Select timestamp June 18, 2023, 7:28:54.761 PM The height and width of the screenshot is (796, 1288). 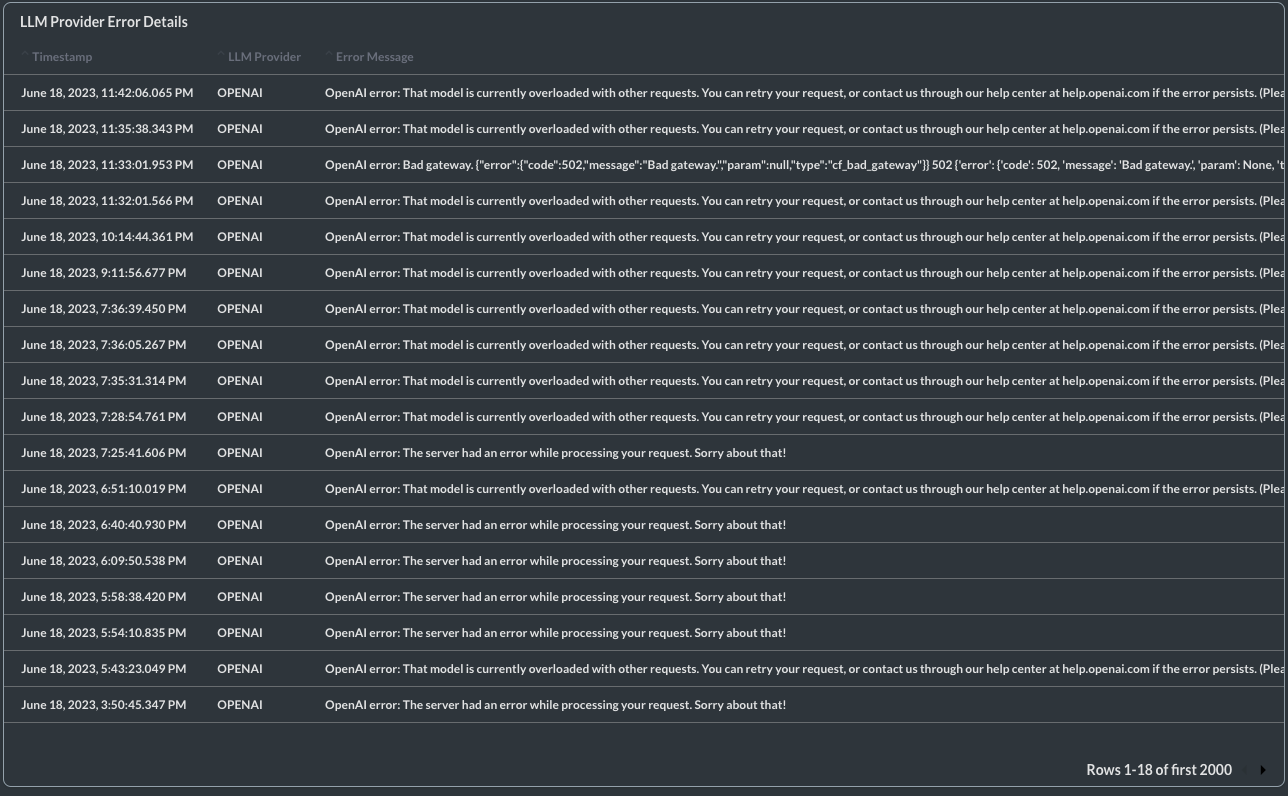click(103, 417)
